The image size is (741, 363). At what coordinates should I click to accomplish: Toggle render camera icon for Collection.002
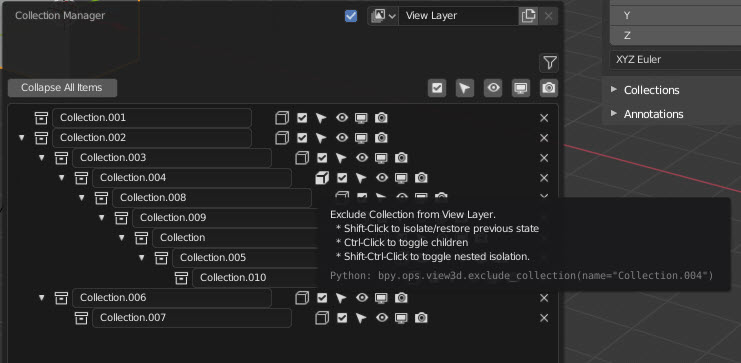click(x=381, y=138)
